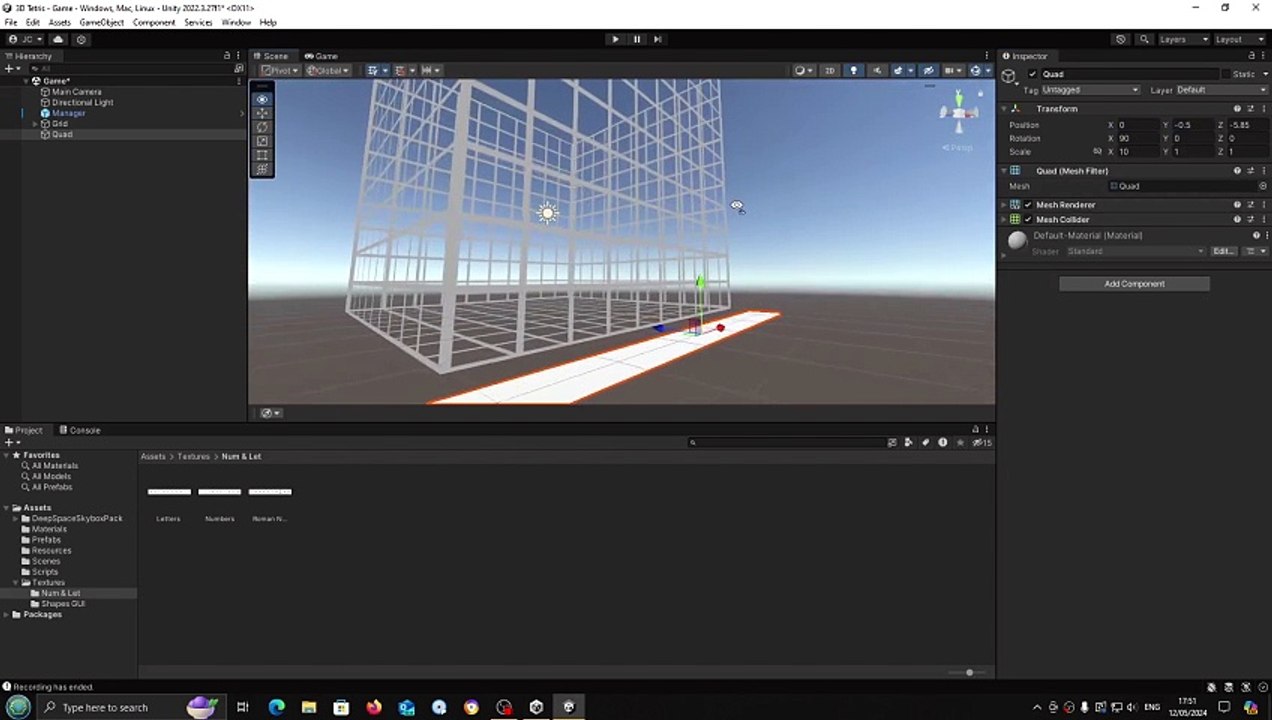Image resolution: width=1272 pixels, height=720 pixels.
Task: Select the Shapes GUI folder
Action: [x=63, y=604]
